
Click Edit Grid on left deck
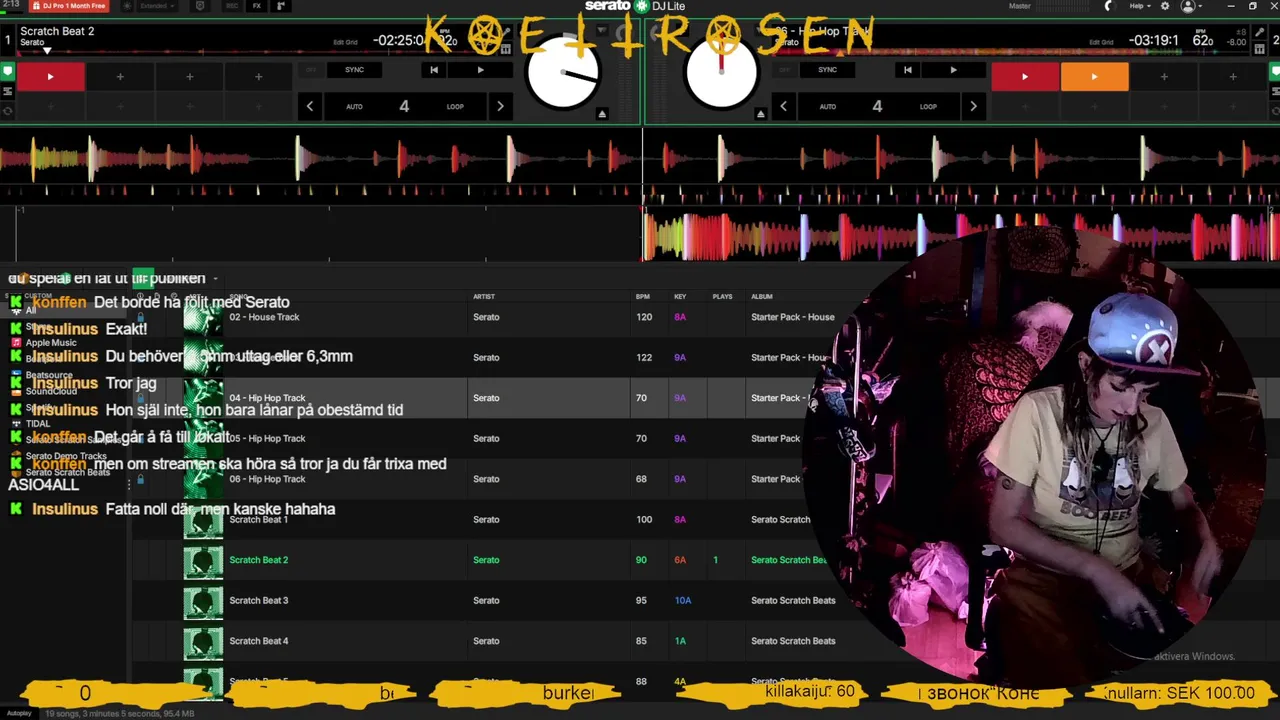(x=345, y=42)
